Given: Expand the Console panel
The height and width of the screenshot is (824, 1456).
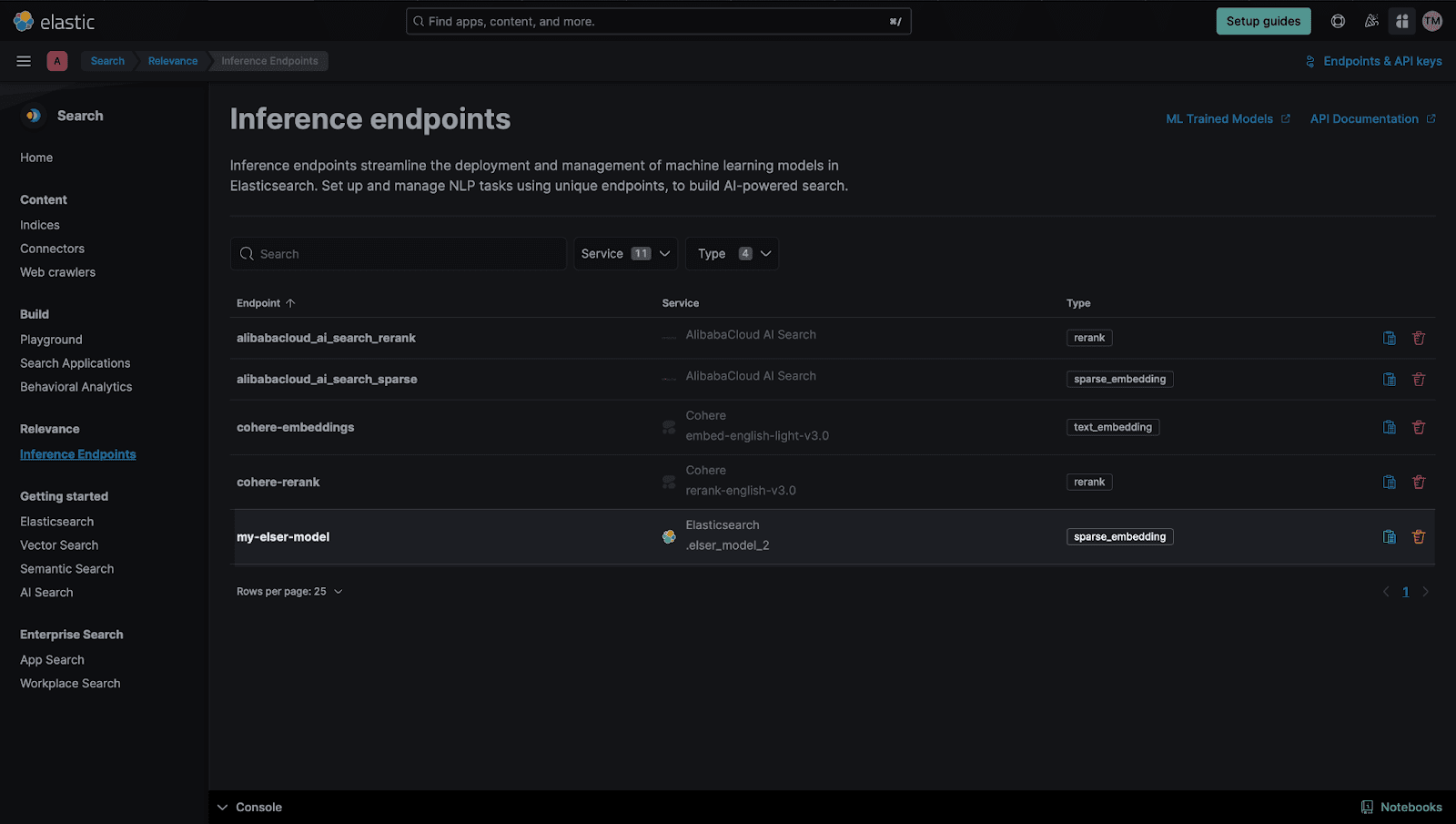Looking at the screenshot, I should 248,807.
